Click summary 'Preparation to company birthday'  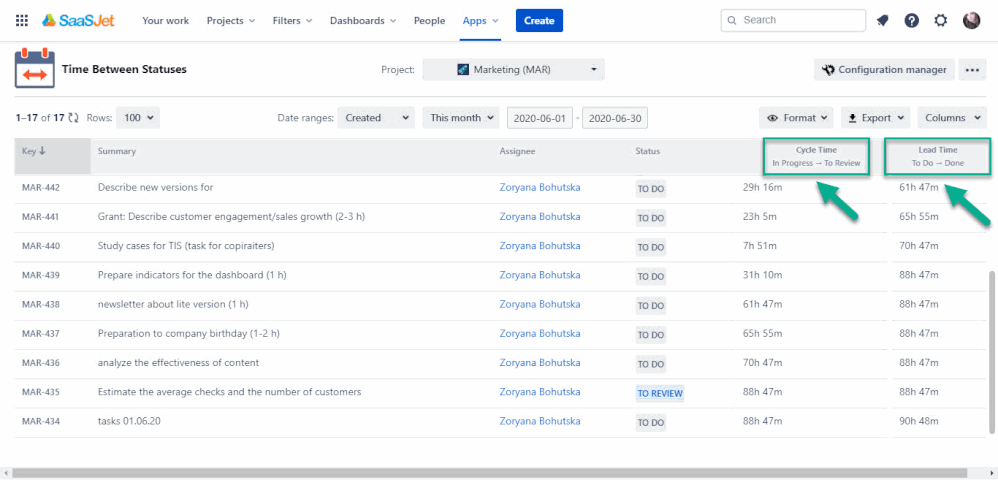click(x=188, y=334)
